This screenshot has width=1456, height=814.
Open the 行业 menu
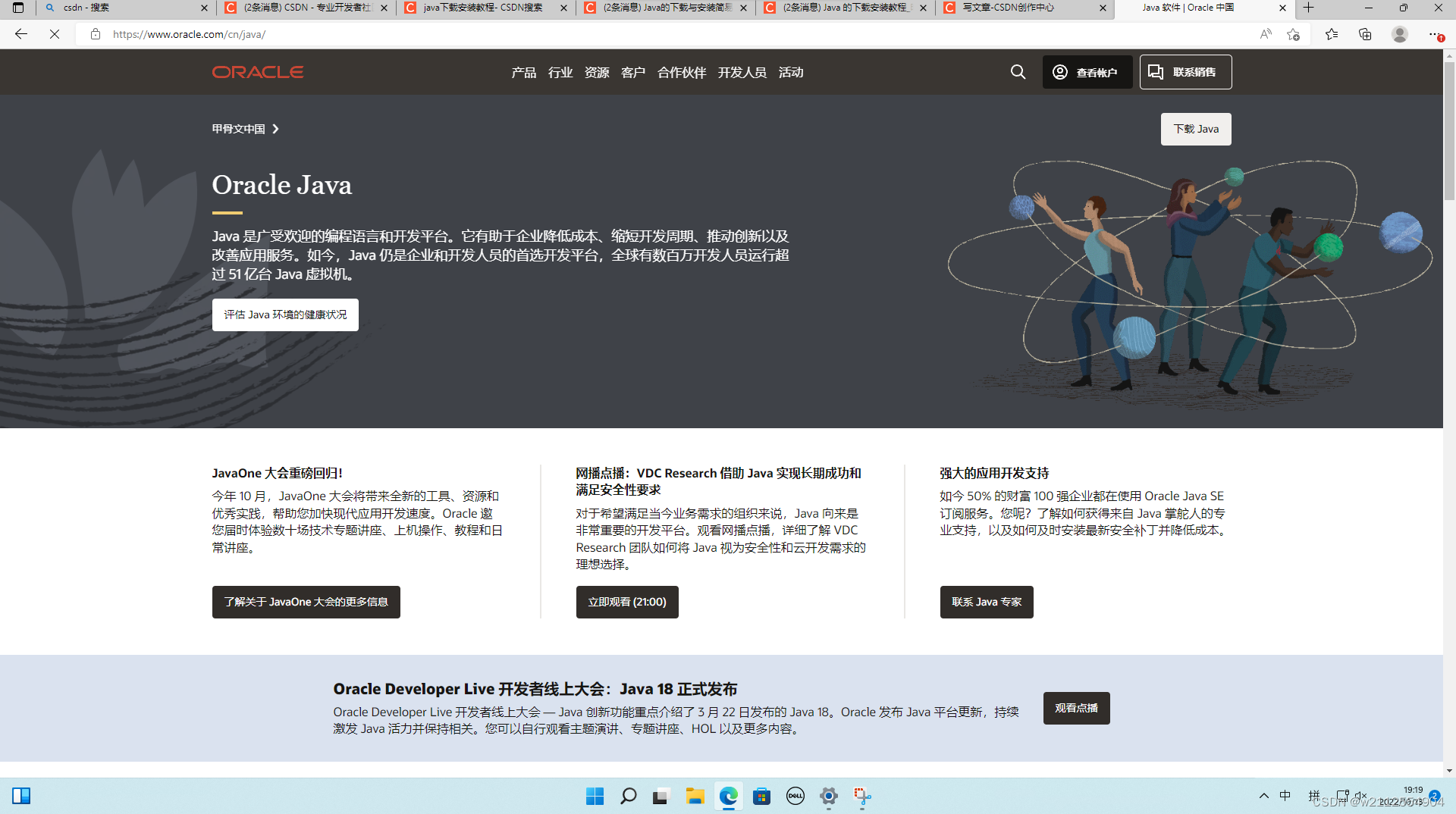(x=560, y=73)
